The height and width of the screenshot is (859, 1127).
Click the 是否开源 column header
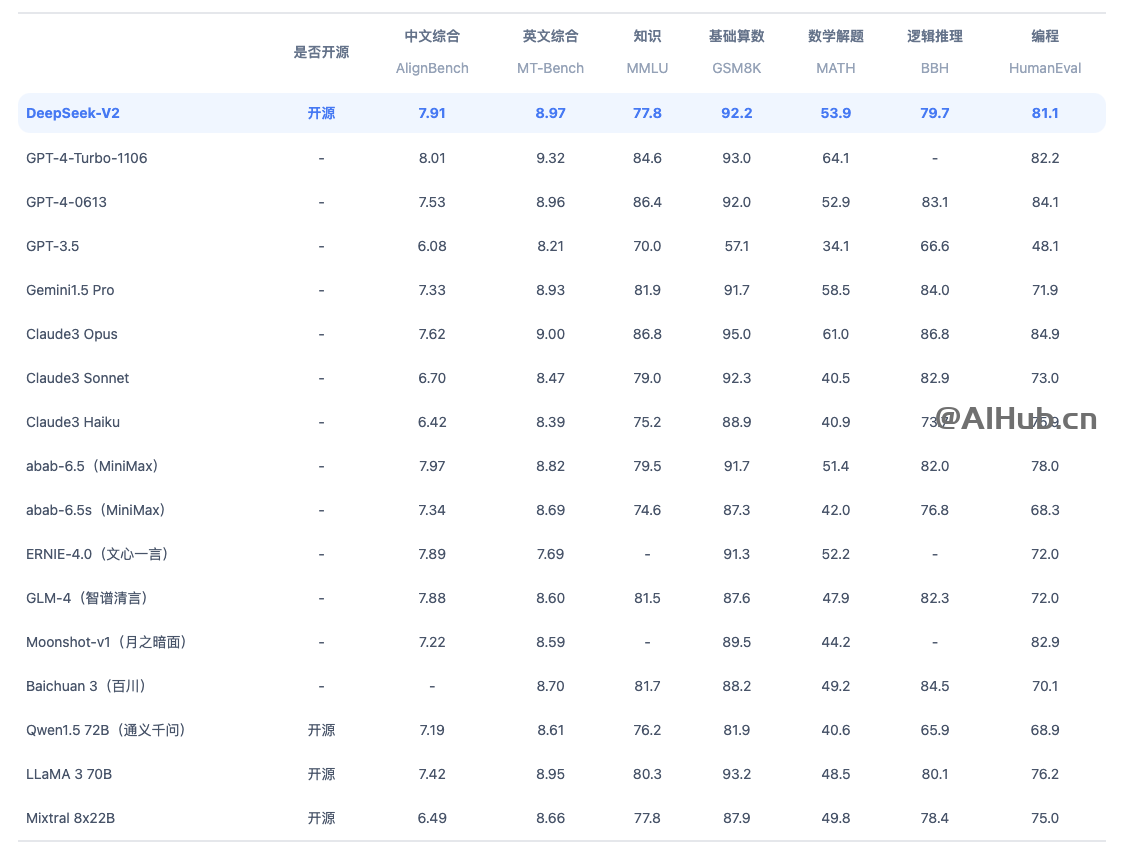click(321, 53)
